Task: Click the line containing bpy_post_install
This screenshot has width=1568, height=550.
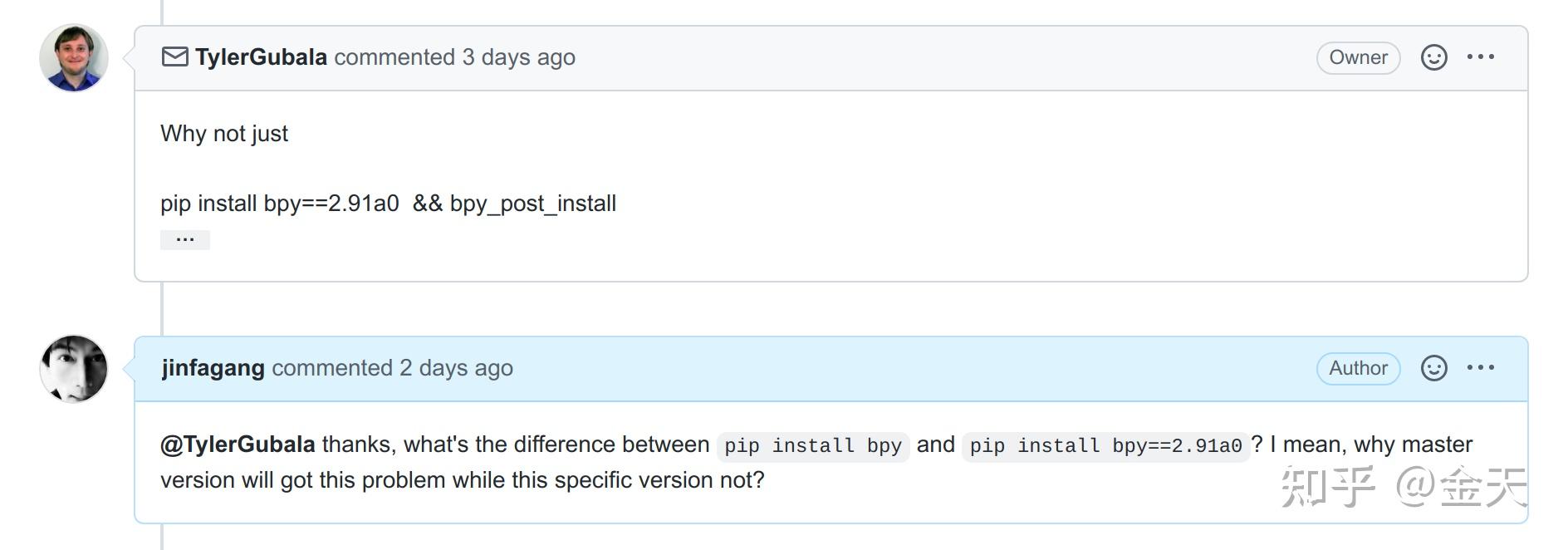Action: pos(388,204)
